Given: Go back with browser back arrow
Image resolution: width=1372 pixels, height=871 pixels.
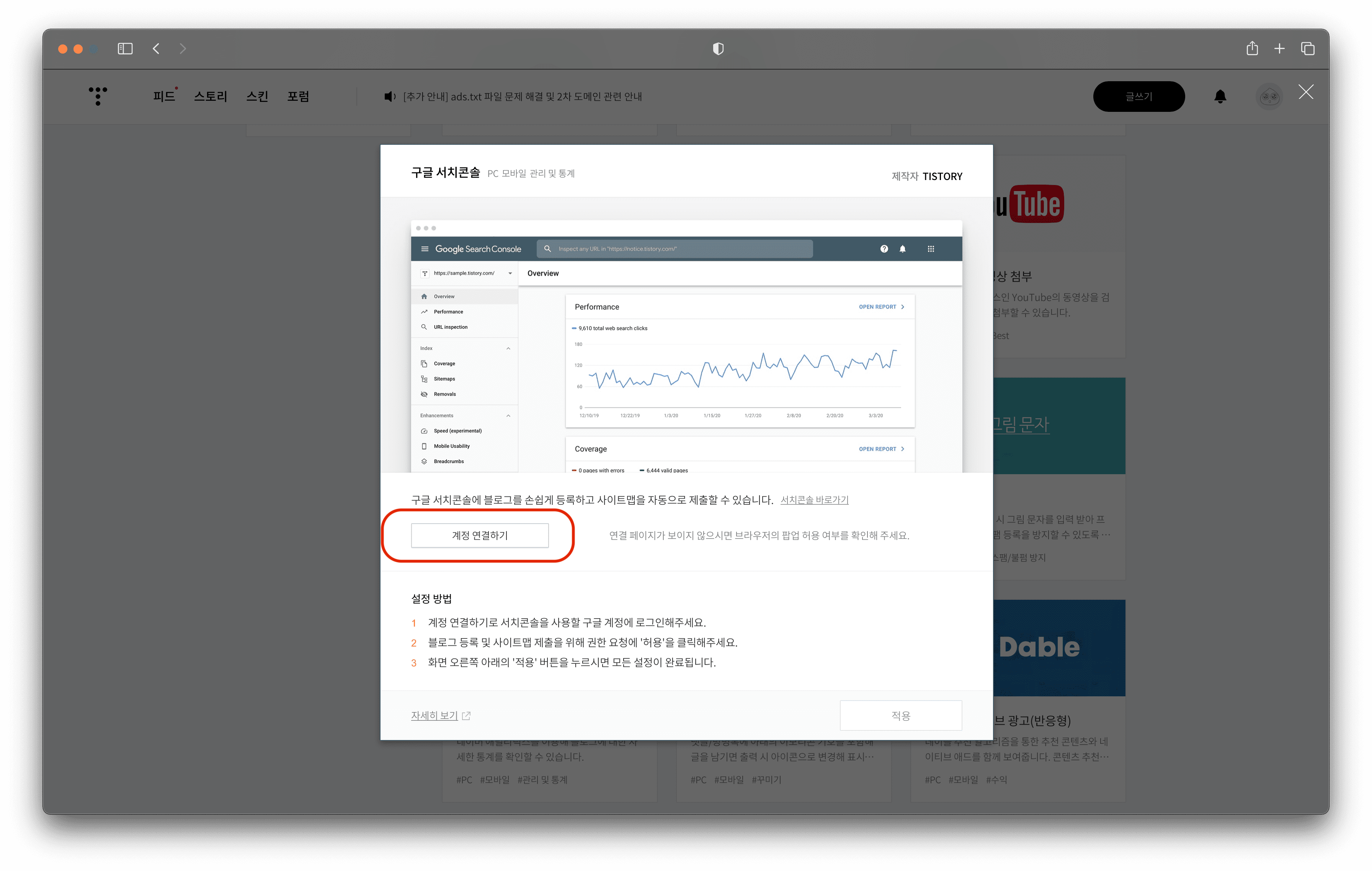Looking at the screenshot, I should [156, 48].
